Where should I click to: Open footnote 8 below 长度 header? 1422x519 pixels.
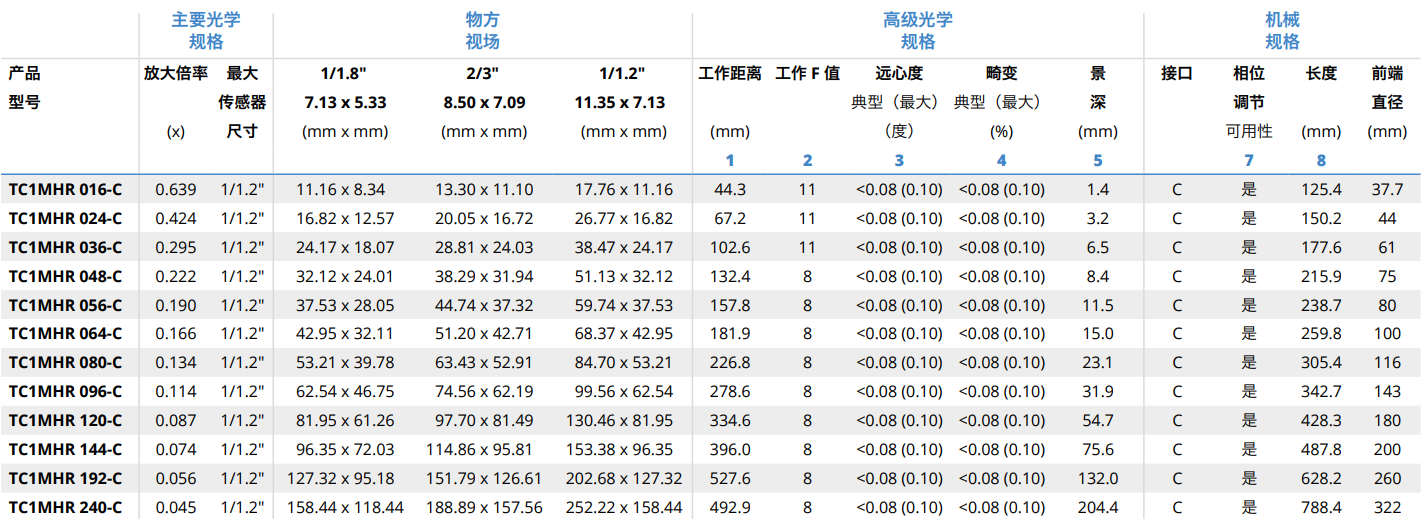[x=1321, y=160]
